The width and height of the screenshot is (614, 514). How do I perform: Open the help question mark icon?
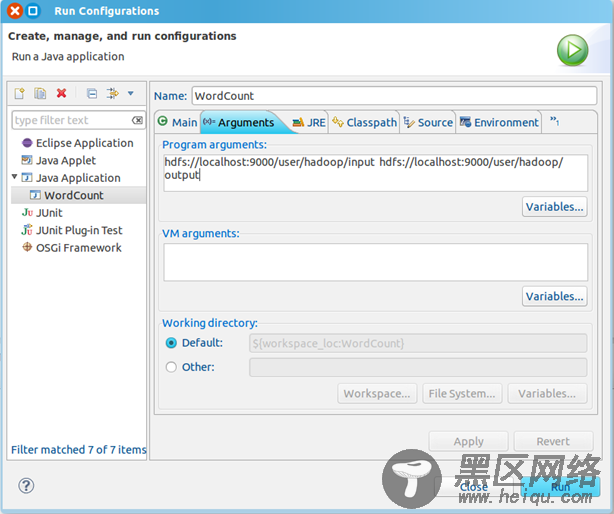pyautogui.click(x=26, y=486)
